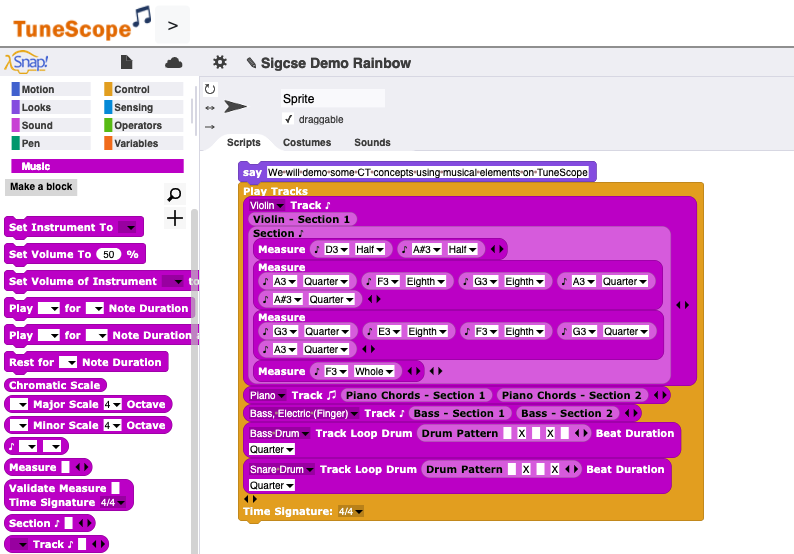This screenshot has height=554, width=794.
Task: Toggle first empty Bass Drum pattern slot
Action: click(x=507, y=433)
